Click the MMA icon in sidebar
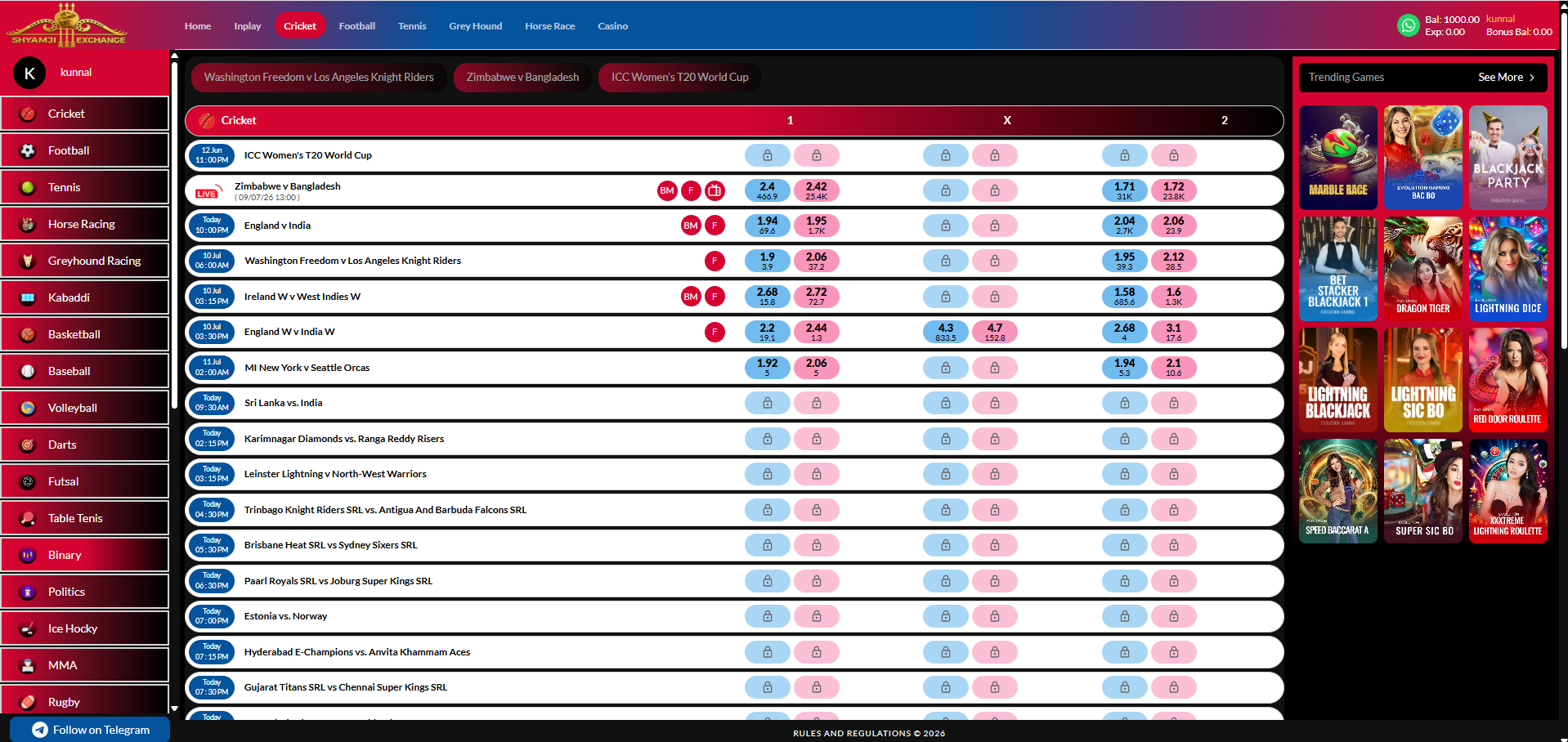This screenshot has width=1568, height=742. 28,665
